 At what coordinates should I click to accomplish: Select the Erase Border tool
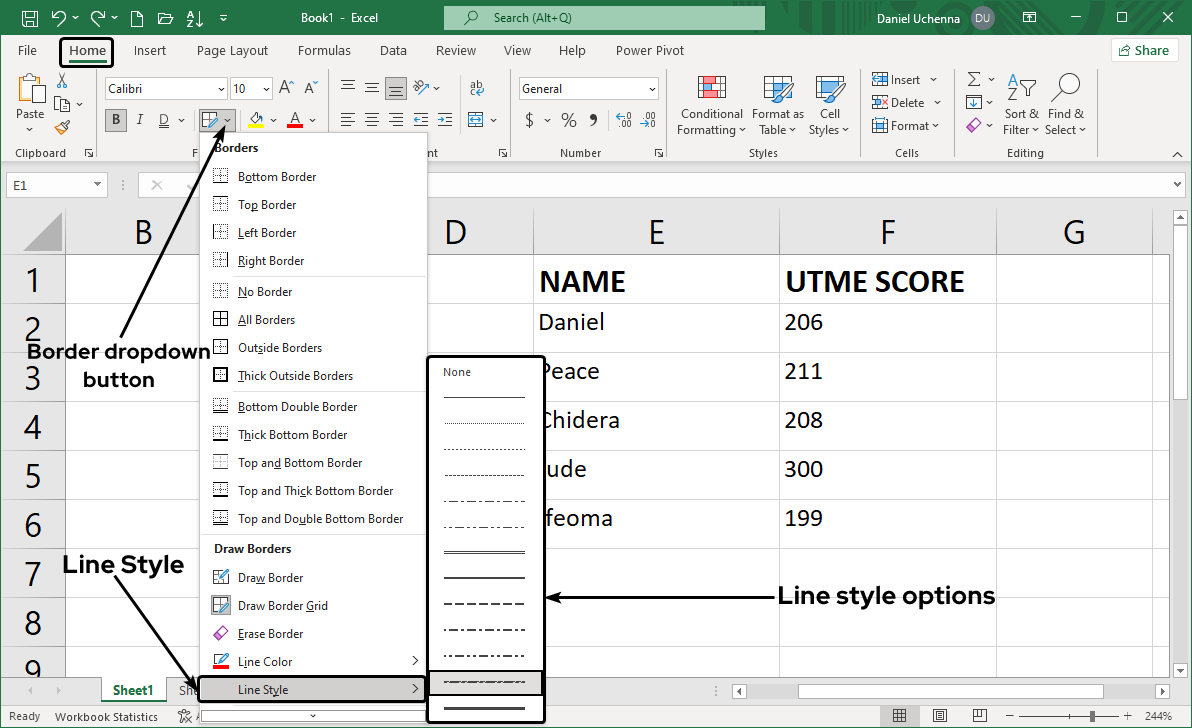270,634
